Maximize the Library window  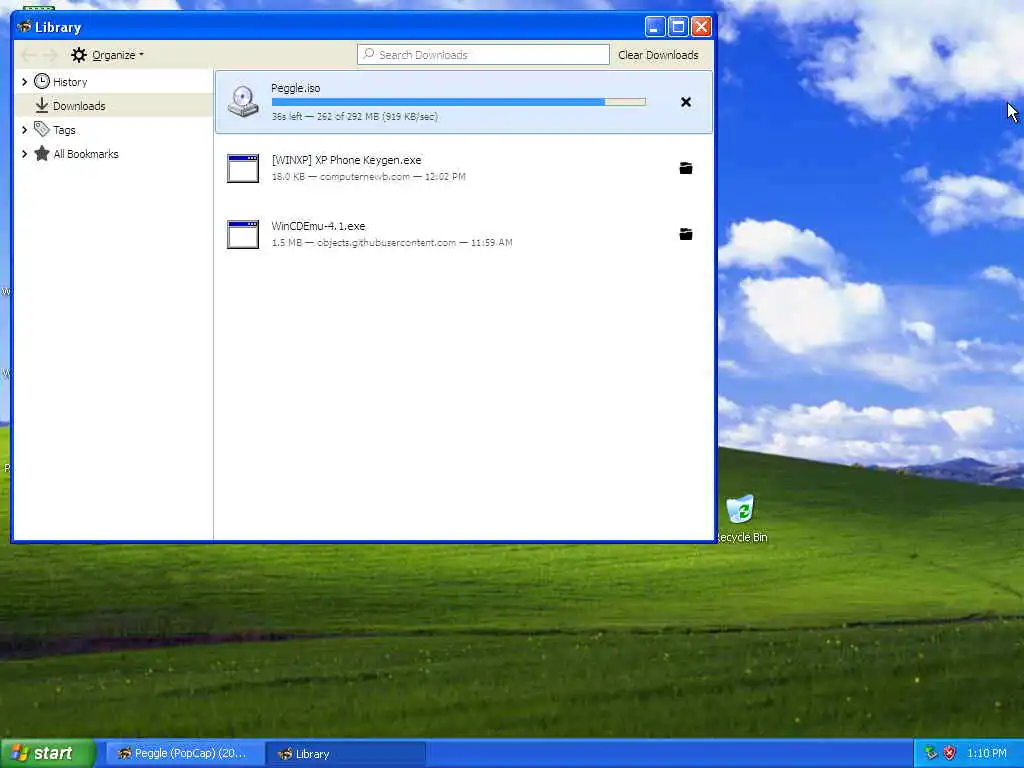[678, 27]
